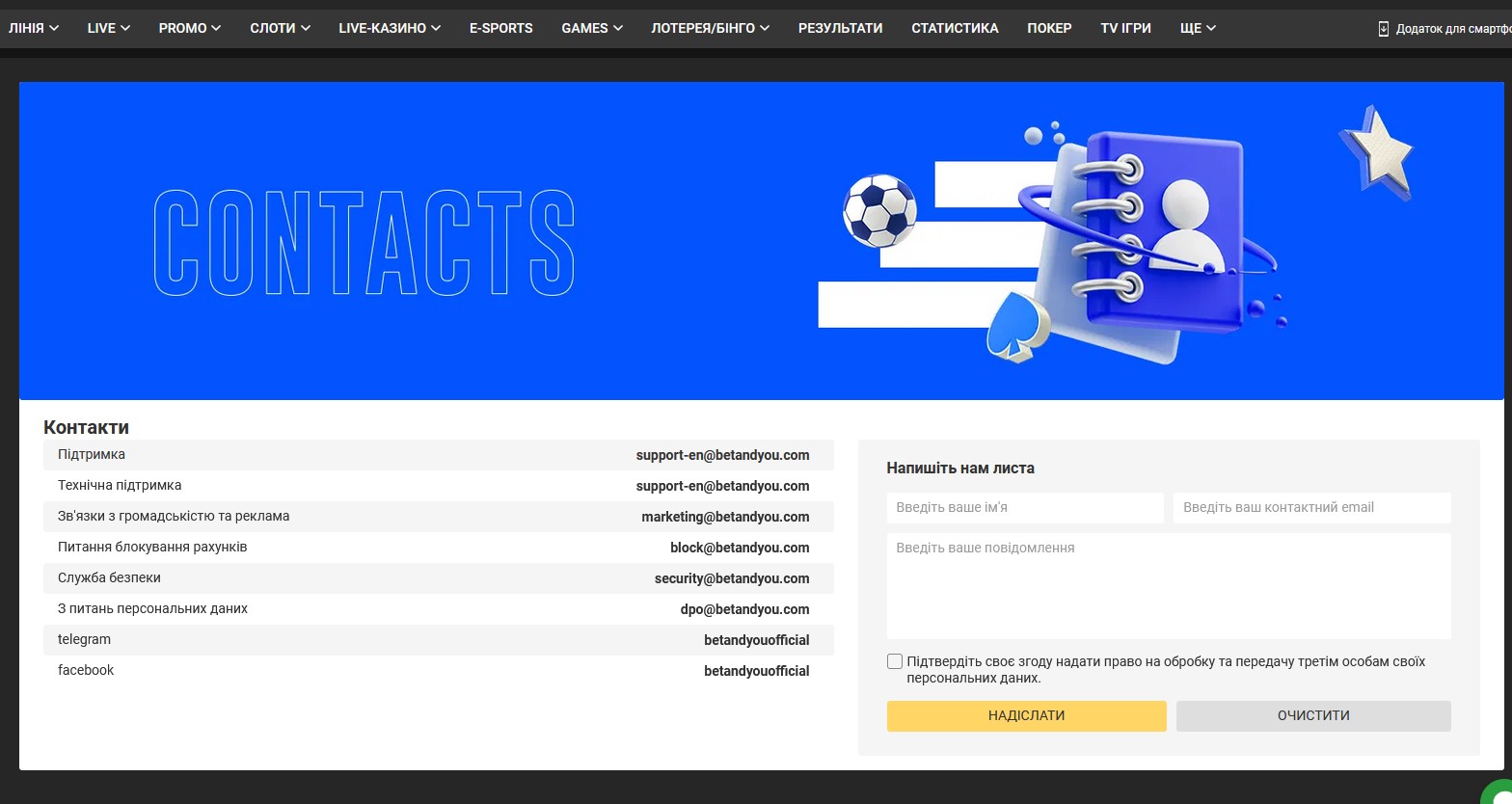
Task: Click marketing@betandyou.com email address
Action: point(725,517)
